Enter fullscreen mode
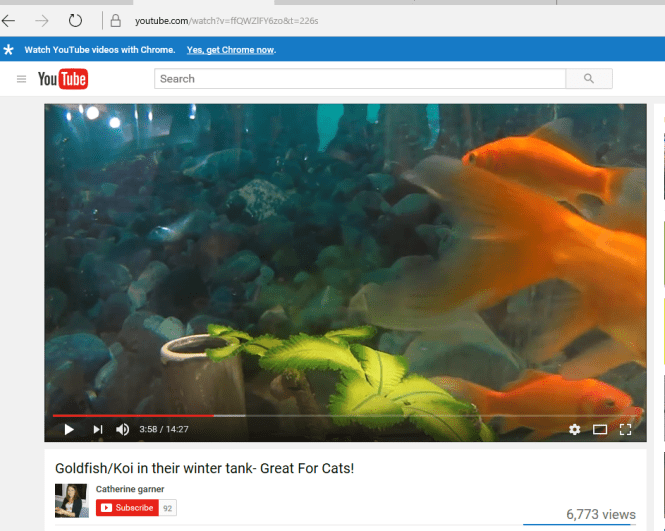The width and height of the screenshot is (665, 531). click(626, 429)
